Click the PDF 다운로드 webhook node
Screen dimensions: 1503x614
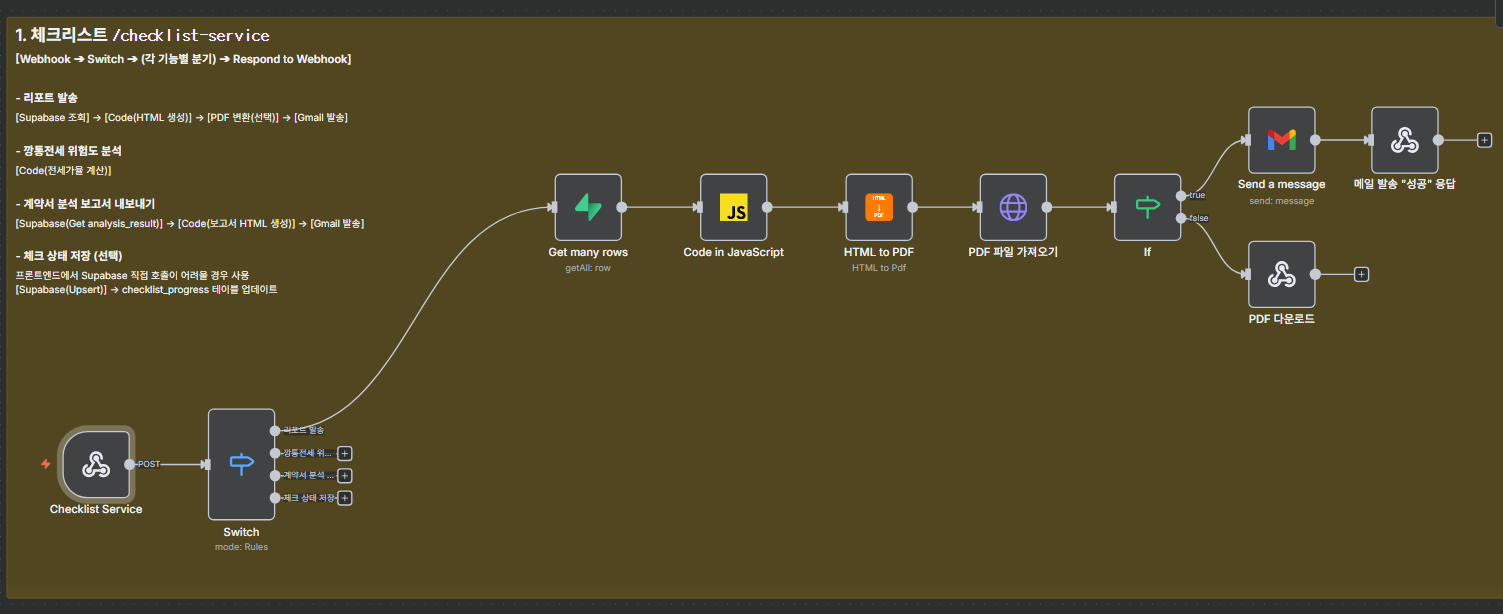[1281, 274]
